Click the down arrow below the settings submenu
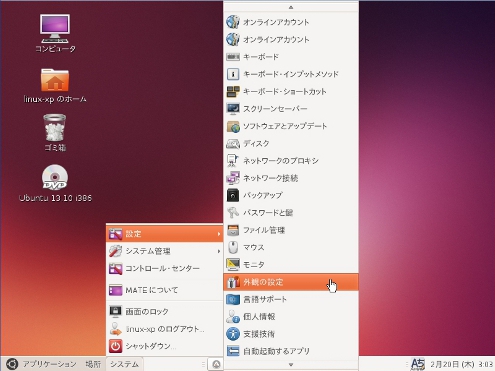 click(291, 365)
